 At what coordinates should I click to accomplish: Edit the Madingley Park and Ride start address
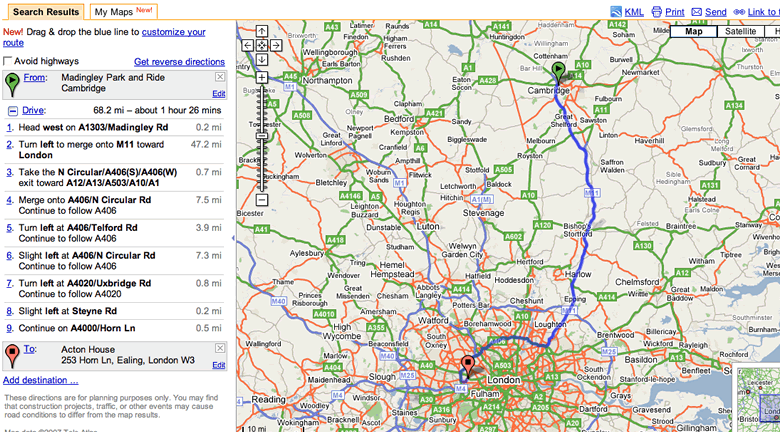coord(218,94)
